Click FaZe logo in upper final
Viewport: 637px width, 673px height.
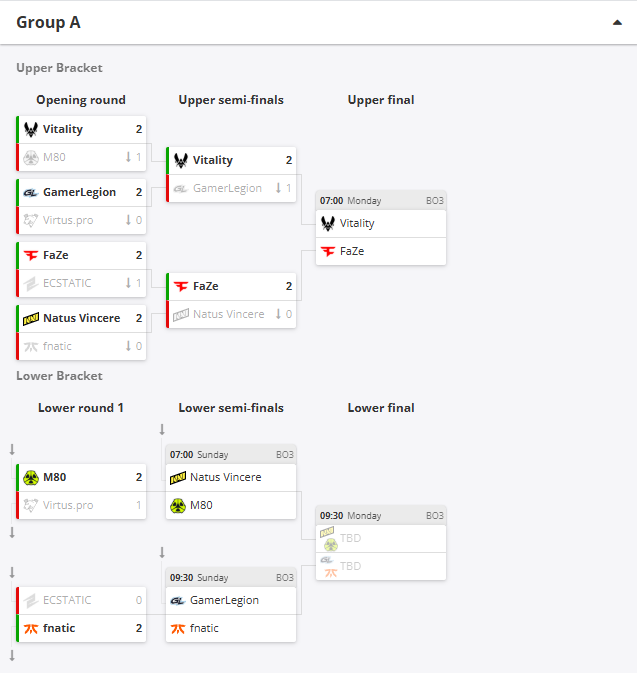[x=328, y=252]
